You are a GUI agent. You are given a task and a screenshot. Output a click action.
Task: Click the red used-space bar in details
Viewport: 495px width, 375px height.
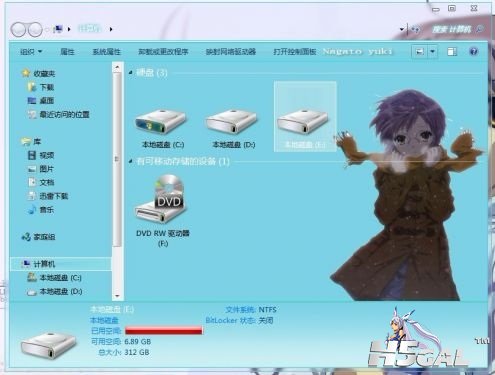tap(164, 331)
